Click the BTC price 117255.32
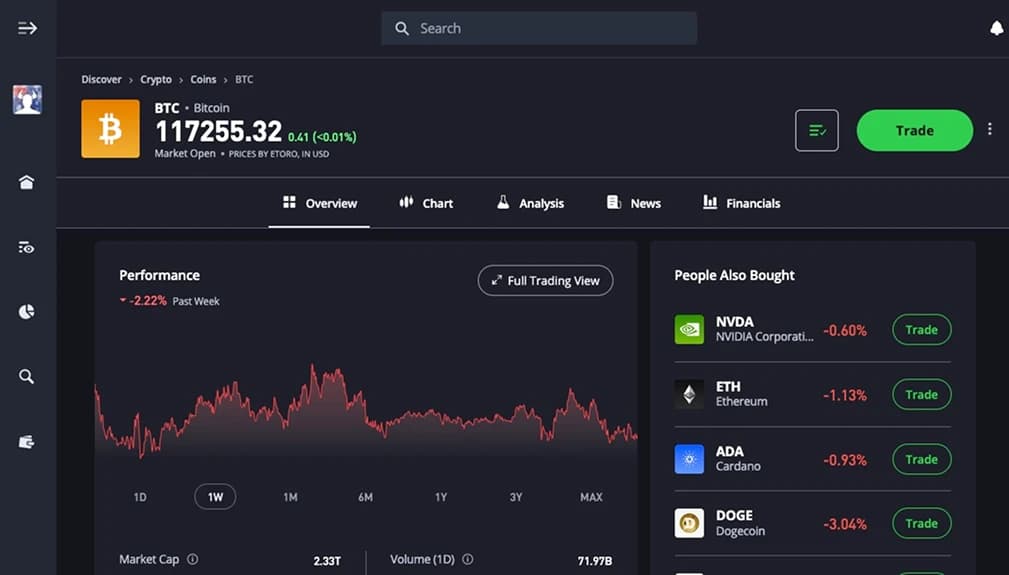The image size is (1009, 575). coord(219,131)
